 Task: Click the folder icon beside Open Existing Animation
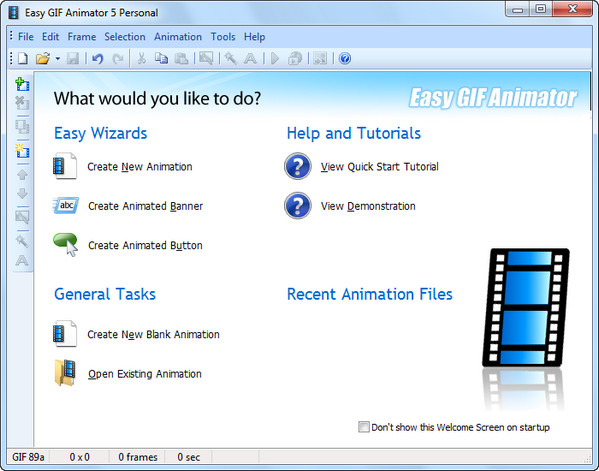[65, 372]
